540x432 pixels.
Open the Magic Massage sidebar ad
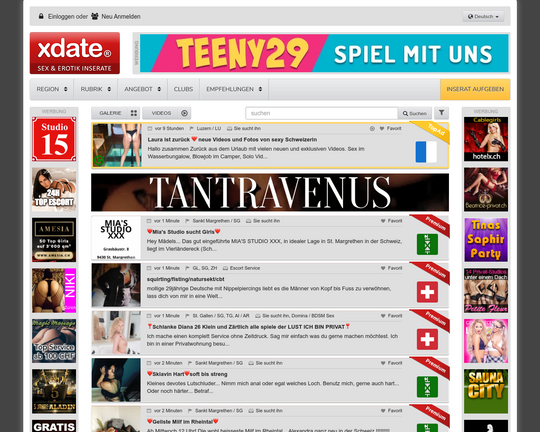[54, 341]
